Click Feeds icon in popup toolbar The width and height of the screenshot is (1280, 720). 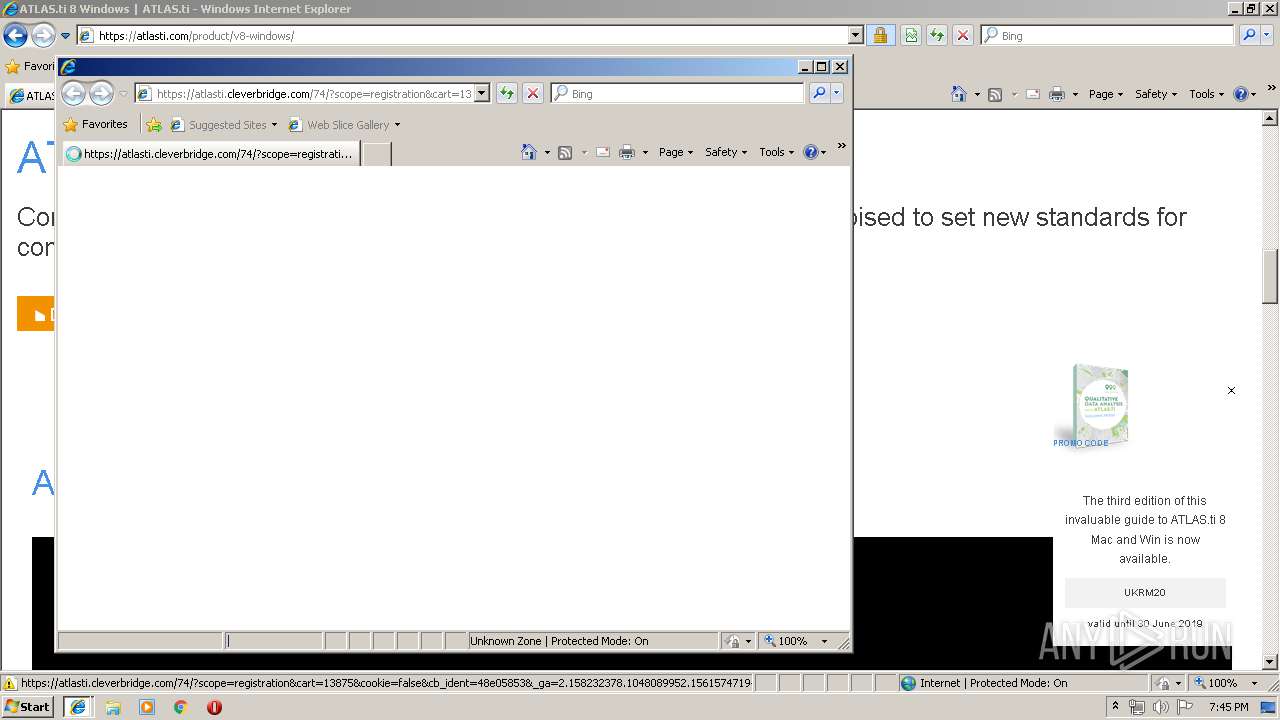click(565, 152)
